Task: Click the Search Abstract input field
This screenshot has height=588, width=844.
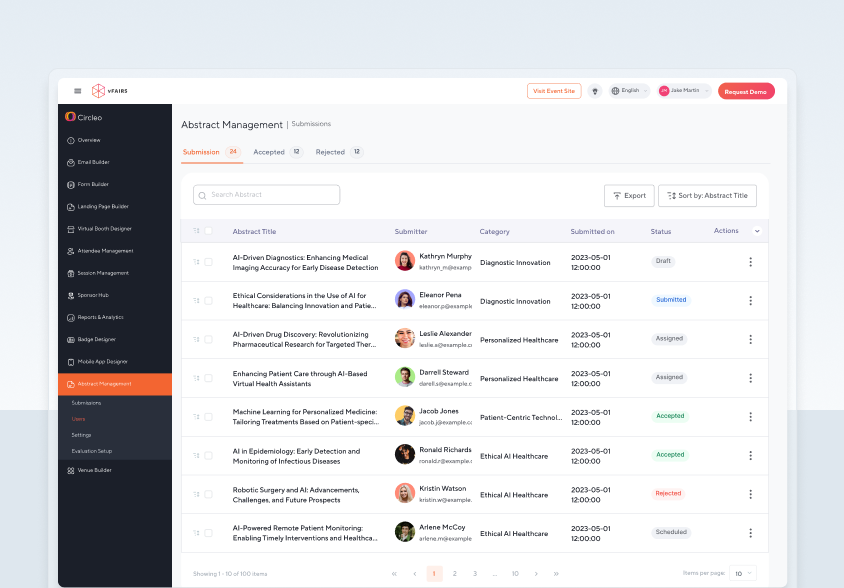Action: click(267, 195)
